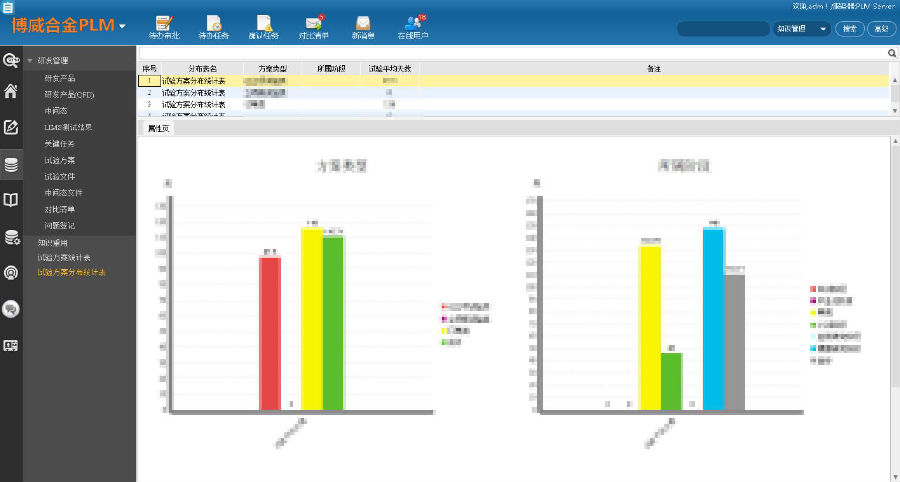Select the database stack sidebar icon

[x=11, y=165]
